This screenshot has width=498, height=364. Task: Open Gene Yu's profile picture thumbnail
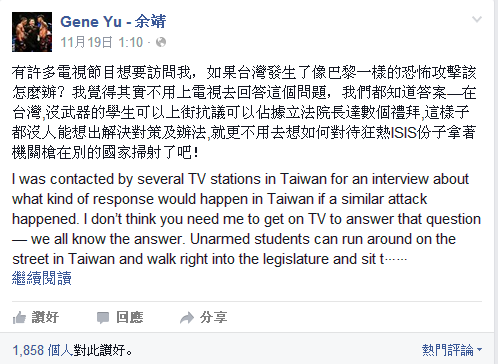[32, 32]
